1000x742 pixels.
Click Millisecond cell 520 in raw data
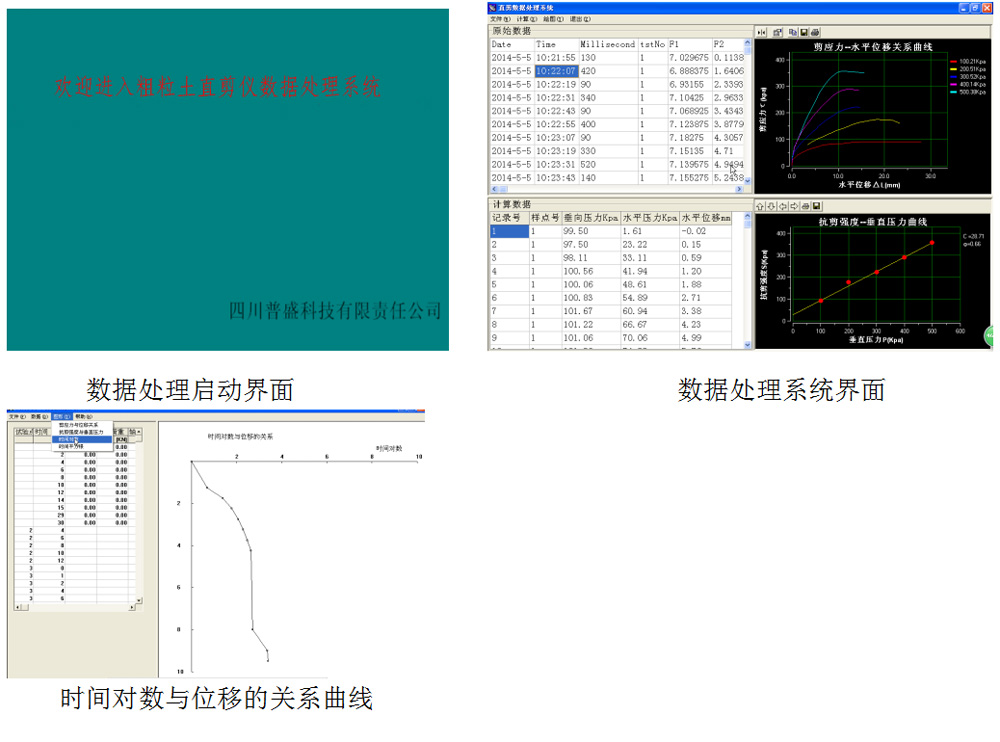pos(607,165)
